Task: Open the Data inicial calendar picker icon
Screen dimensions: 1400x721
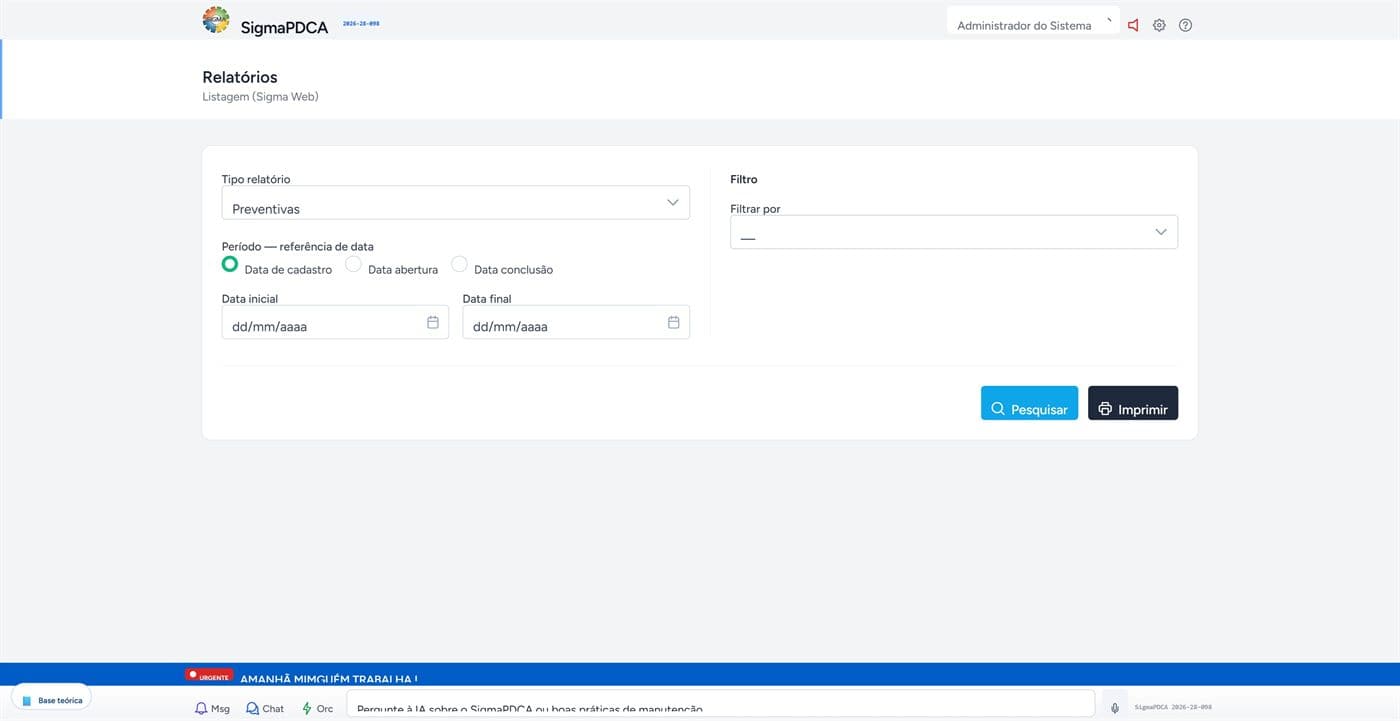Action: [433, 322]
